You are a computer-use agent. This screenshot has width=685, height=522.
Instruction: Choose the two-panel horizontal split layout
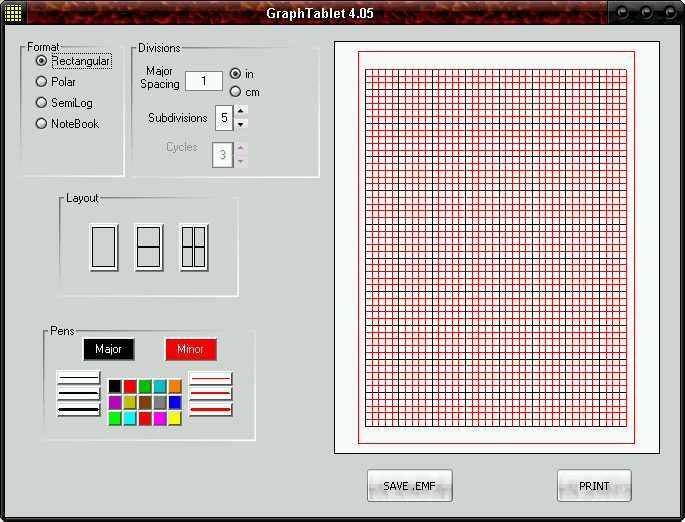tap(149, 247)
